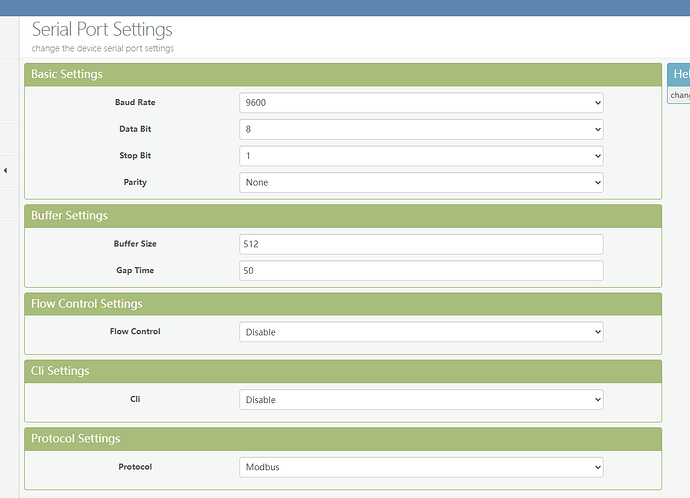Screen dimensions: 690x498
Task: Click the Help panel description text
Action: tap(680, 96)
